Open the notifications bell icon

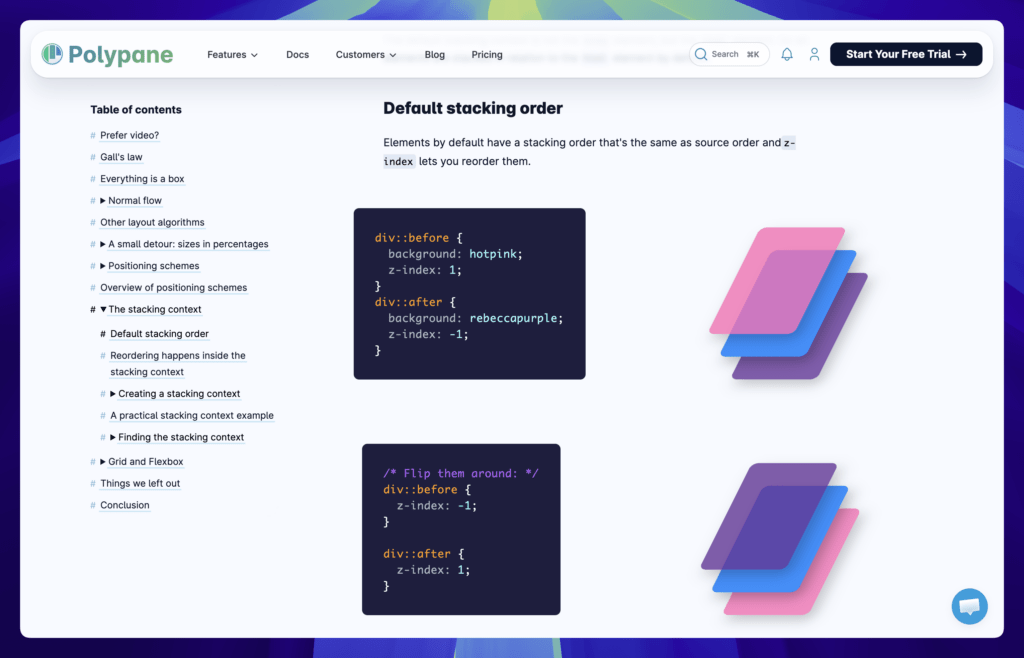787,54
